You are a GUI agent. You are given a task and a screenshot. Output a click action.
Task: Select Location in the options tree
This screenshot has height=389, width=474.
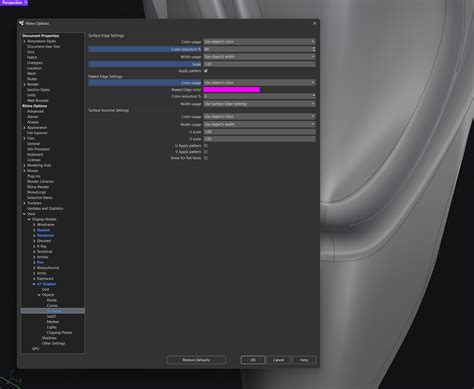[34, 68]
